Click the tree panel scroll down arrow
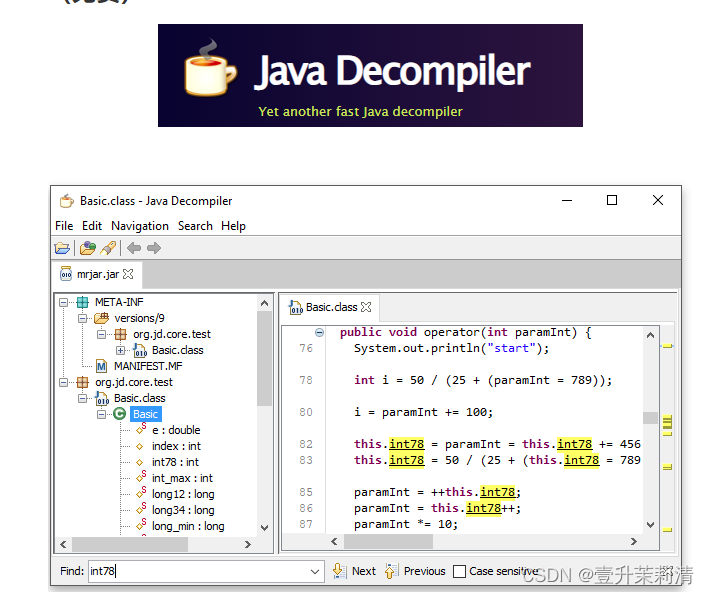Image resolution: width=709 pixels, height=594 pixels. [x=265, y=528]
